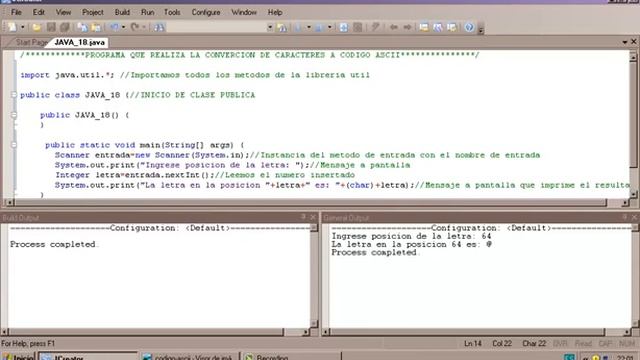The height and width of the screenshot is (360, 640).
Task: Click the editor vertical scrollbar
Action: tap(633, 125)
